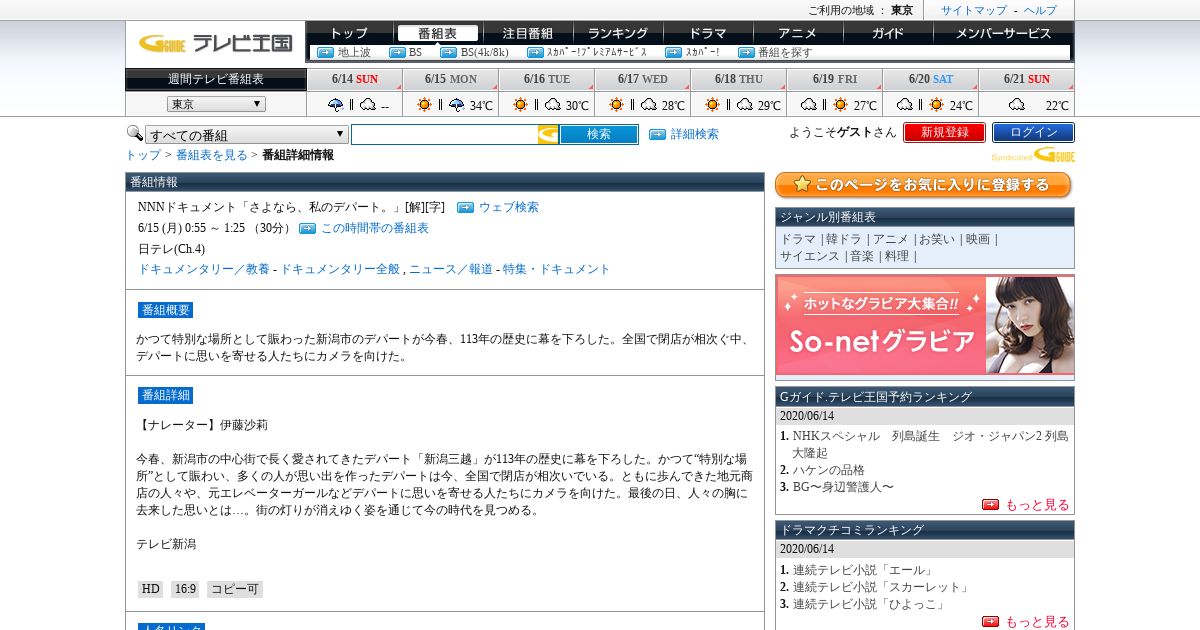
Task: Select 6/21 SUN date tab
Action: [1026, 79]
